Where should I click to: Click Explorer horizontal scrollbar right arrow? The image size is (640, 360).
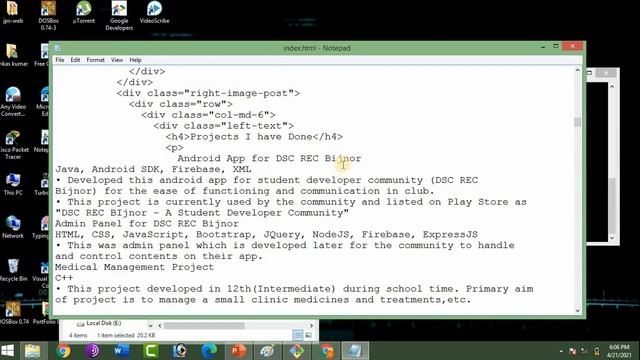311,326
